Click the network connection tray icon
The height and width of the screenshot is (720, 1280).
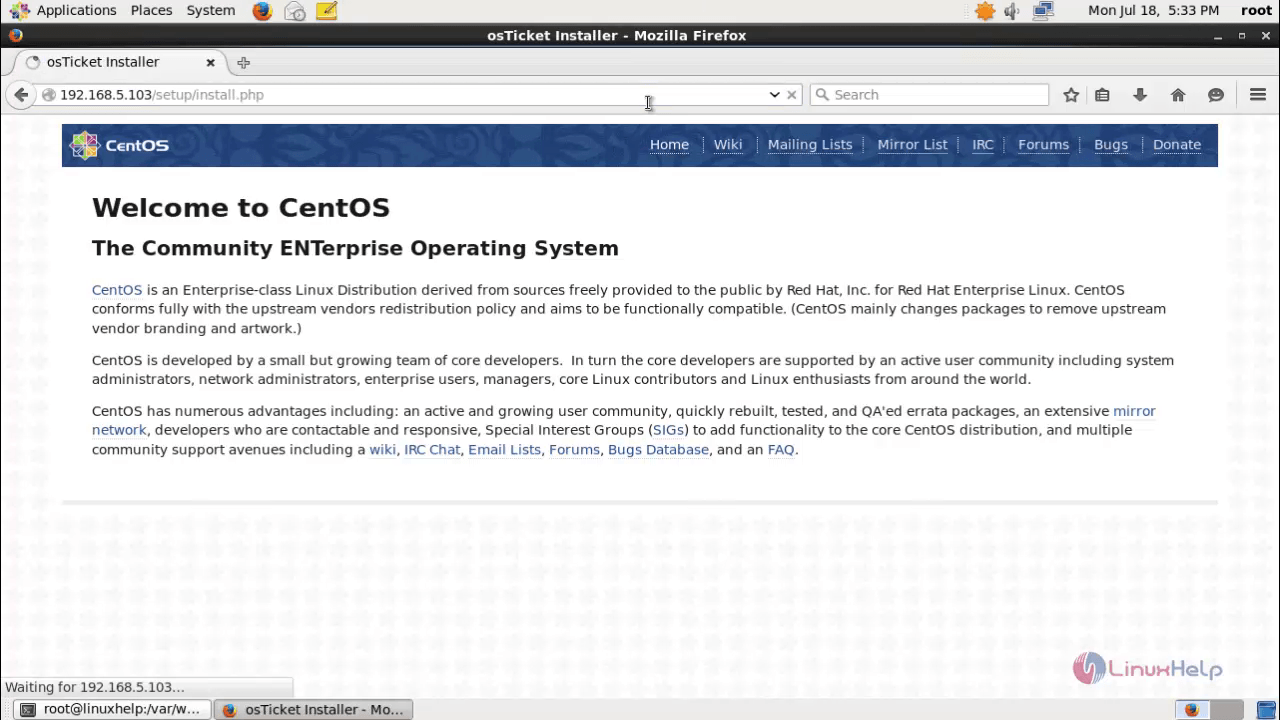click(x=1043, y=11)
